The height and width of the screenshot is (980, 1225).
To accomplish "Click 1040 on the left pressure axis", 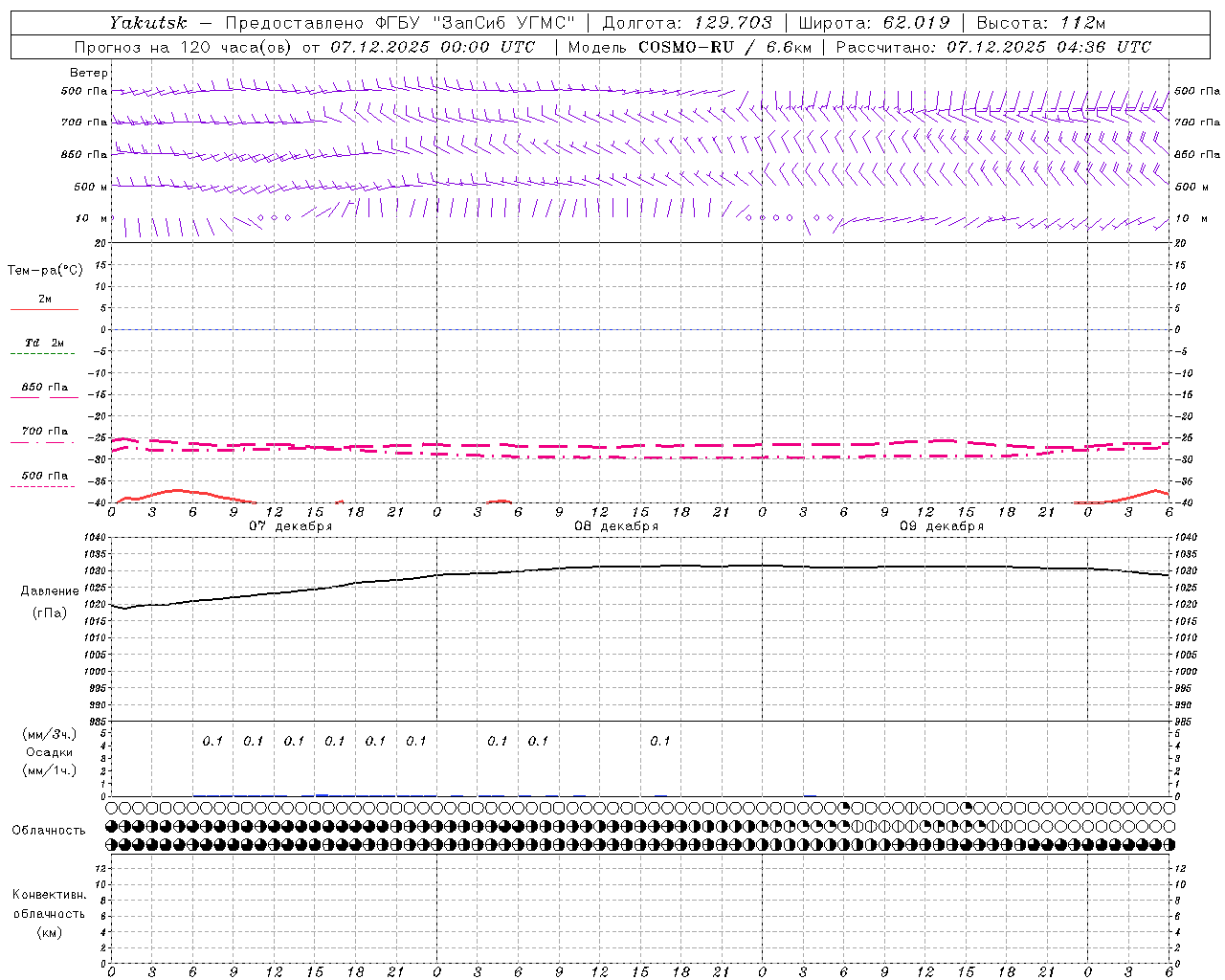I will tap(96, 538).
